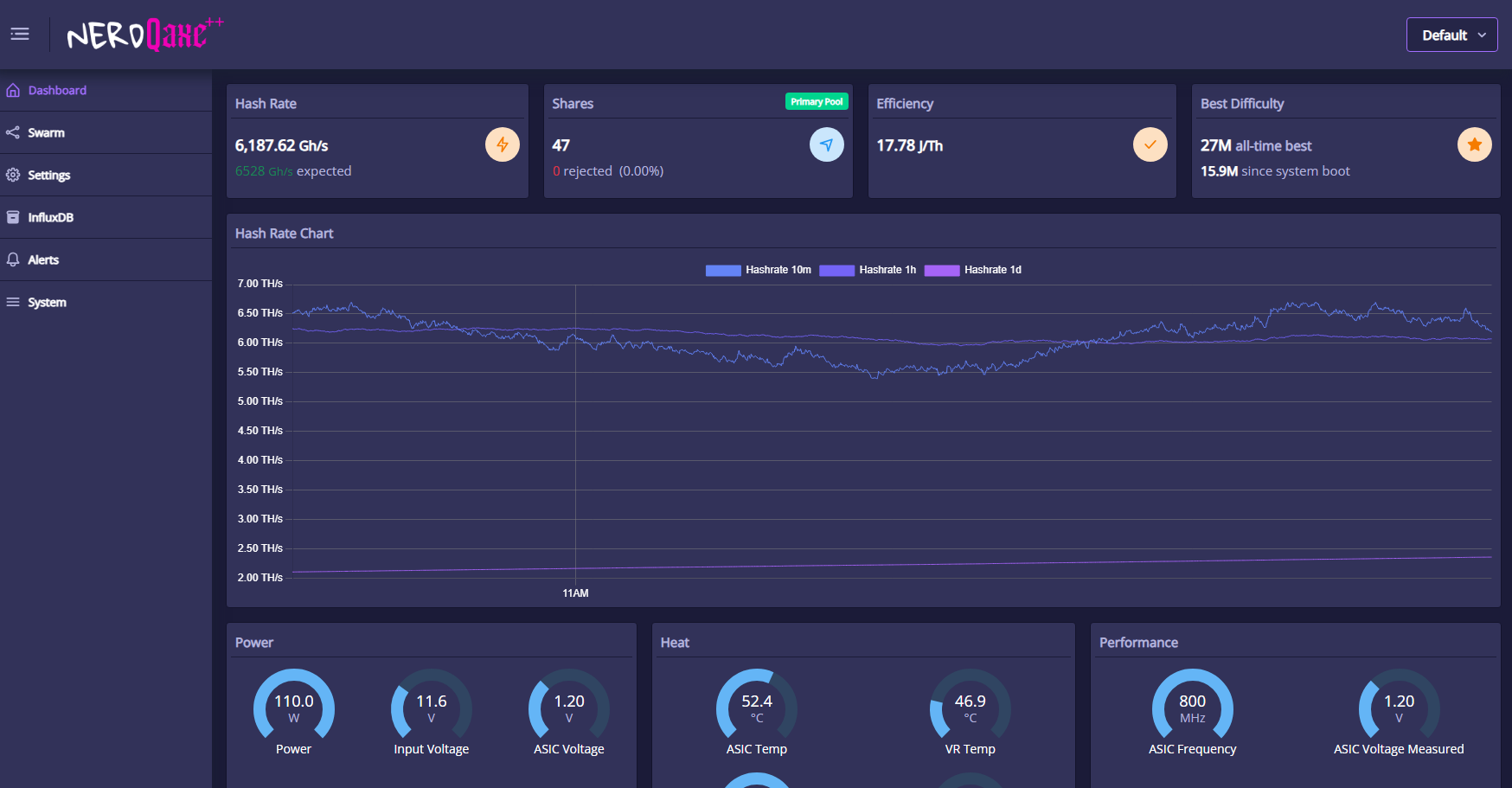Click the chevron arrow on Default dropdown
This screenshot has height=788, width=1512.
click(1482, 35)
